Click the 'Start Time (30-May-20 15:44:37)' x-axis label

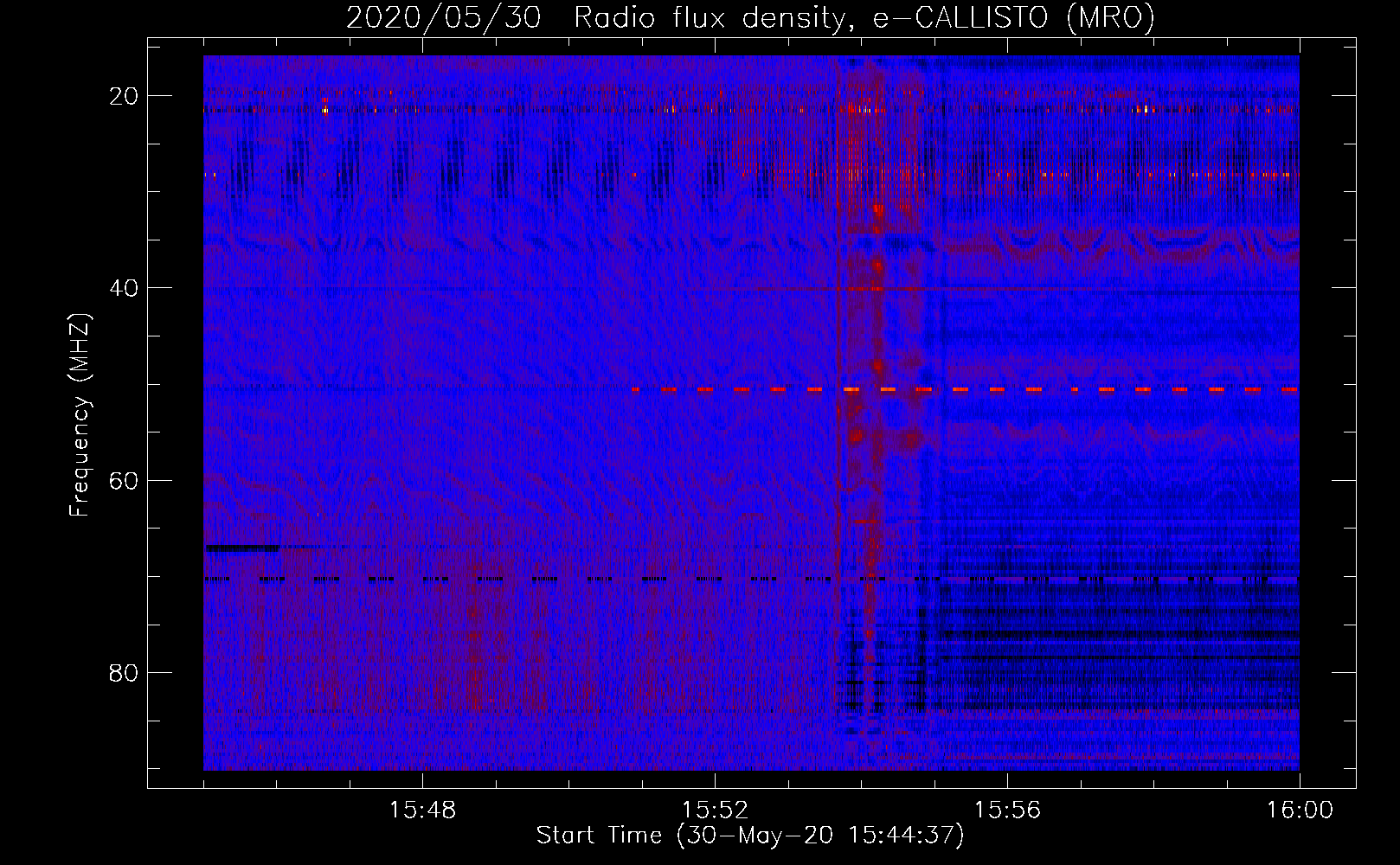pos(749,836)
